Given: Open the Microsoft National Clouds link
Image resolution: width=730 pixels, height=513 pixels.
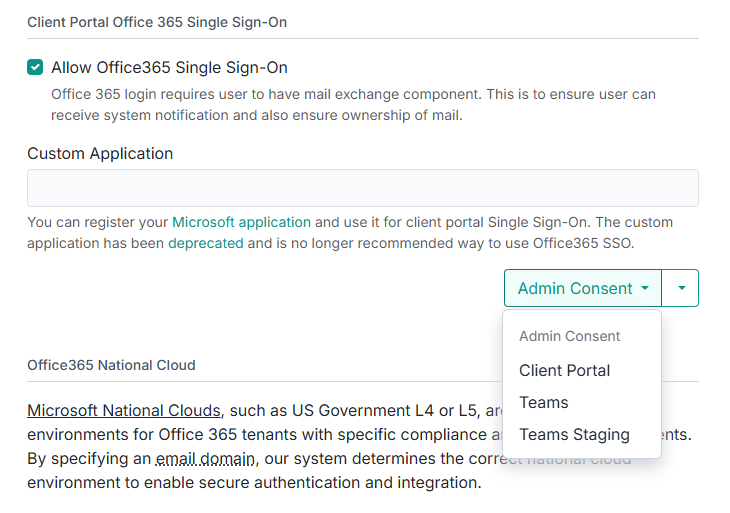Looking at the screenshot, I should [x=123, y=410].
